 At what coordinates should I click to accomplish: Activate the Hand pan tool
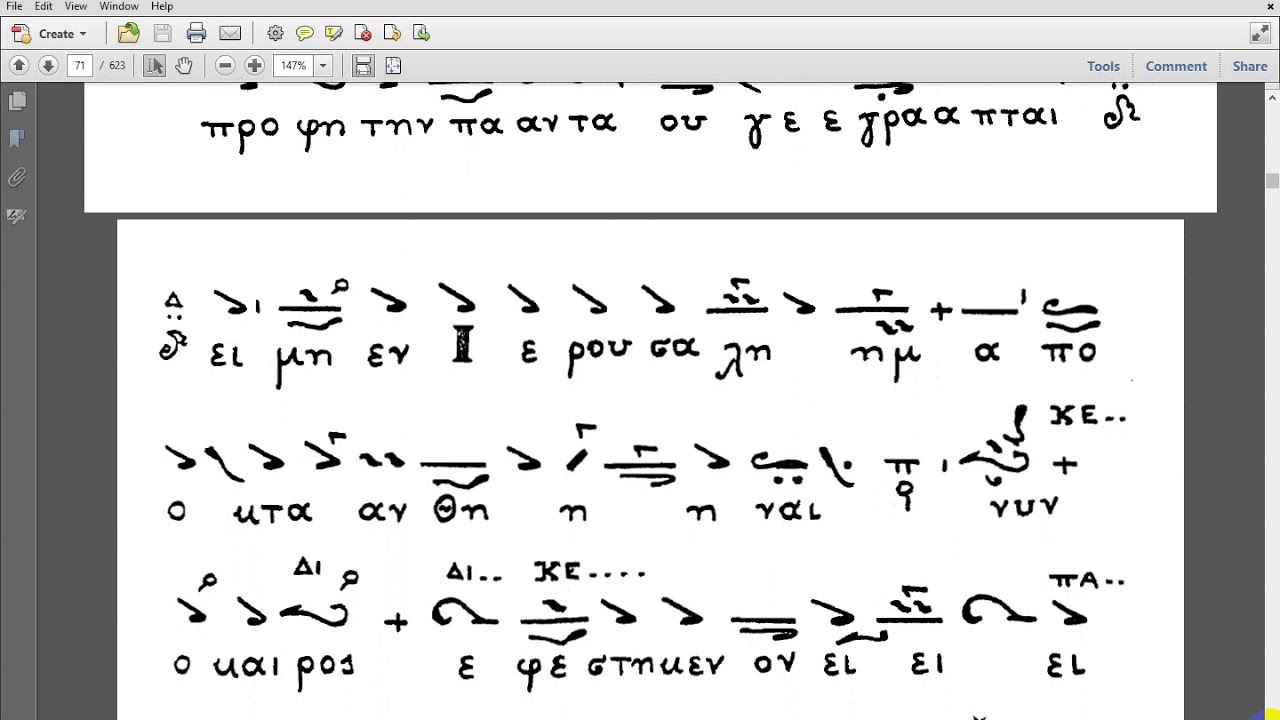tap(184, 66)
